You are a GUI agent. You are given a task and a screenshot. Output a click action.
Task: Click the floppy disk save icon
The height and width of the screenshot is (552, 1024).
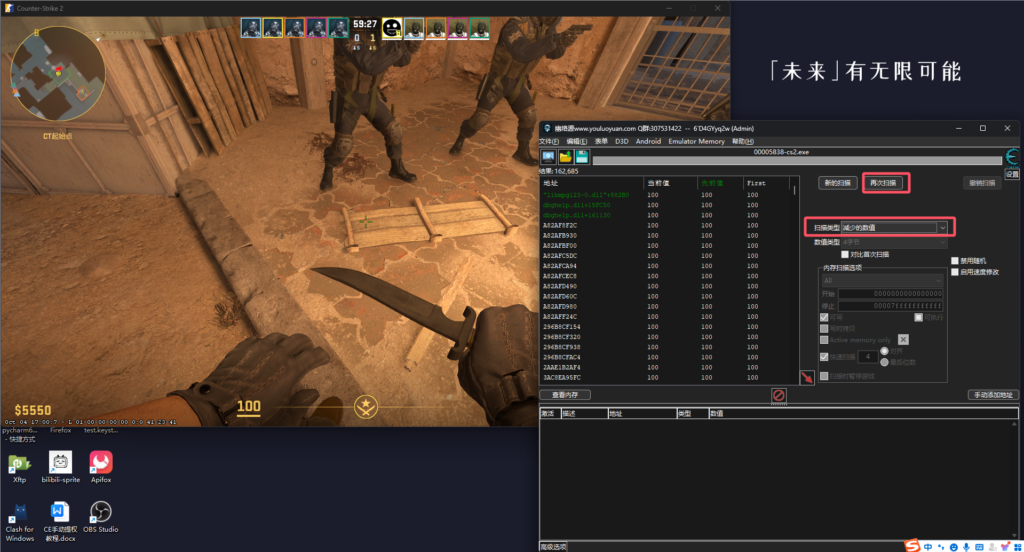582,157
